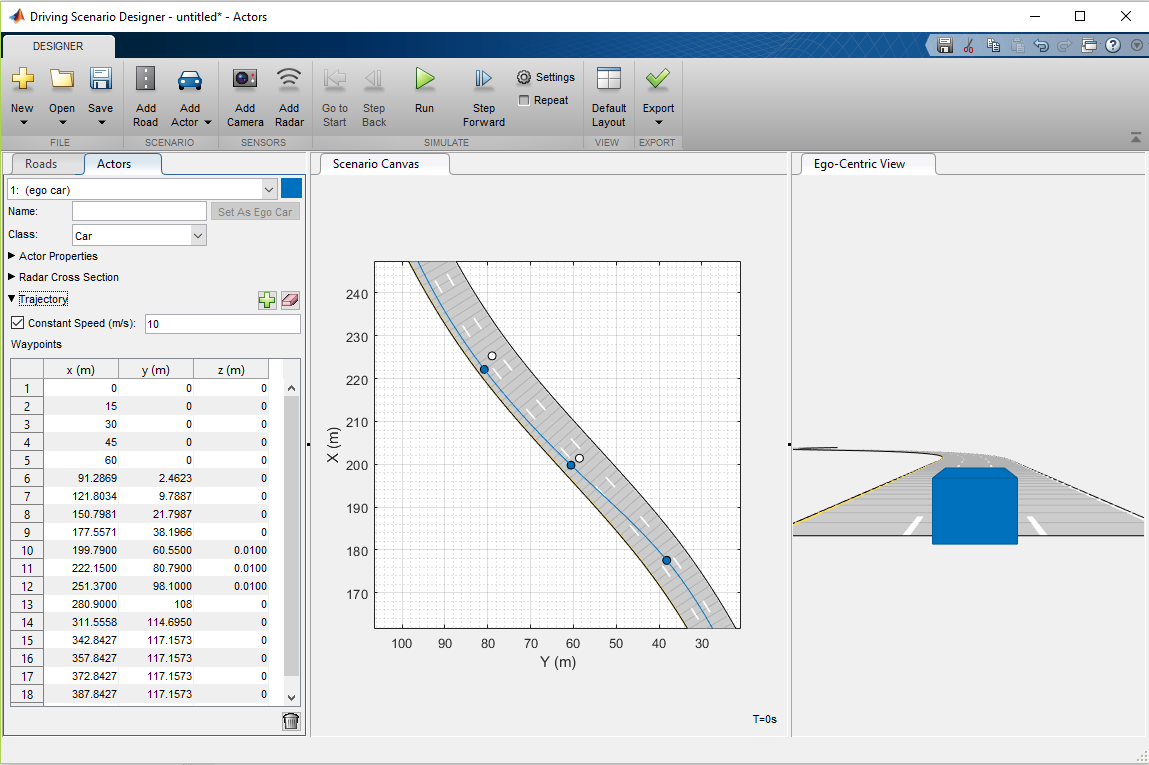
Task: Select waypoint cell 60.5500
Action: click(156, 550)
